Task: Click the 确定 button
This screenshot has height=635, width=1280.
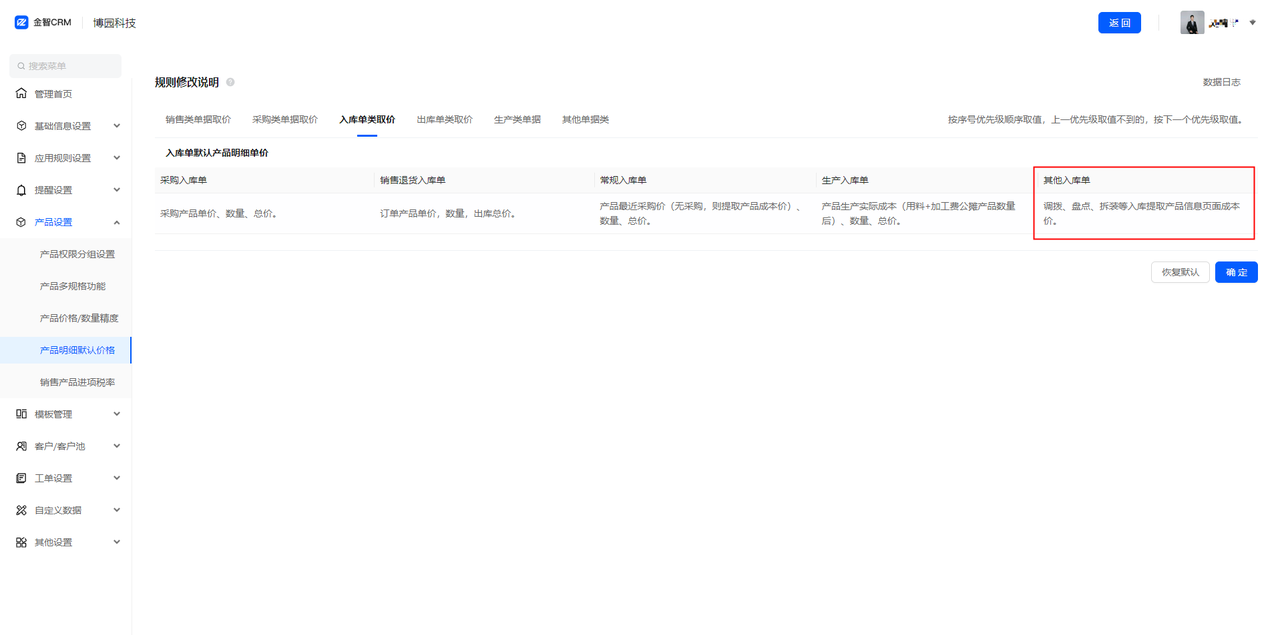Action: pos(1236,272)
